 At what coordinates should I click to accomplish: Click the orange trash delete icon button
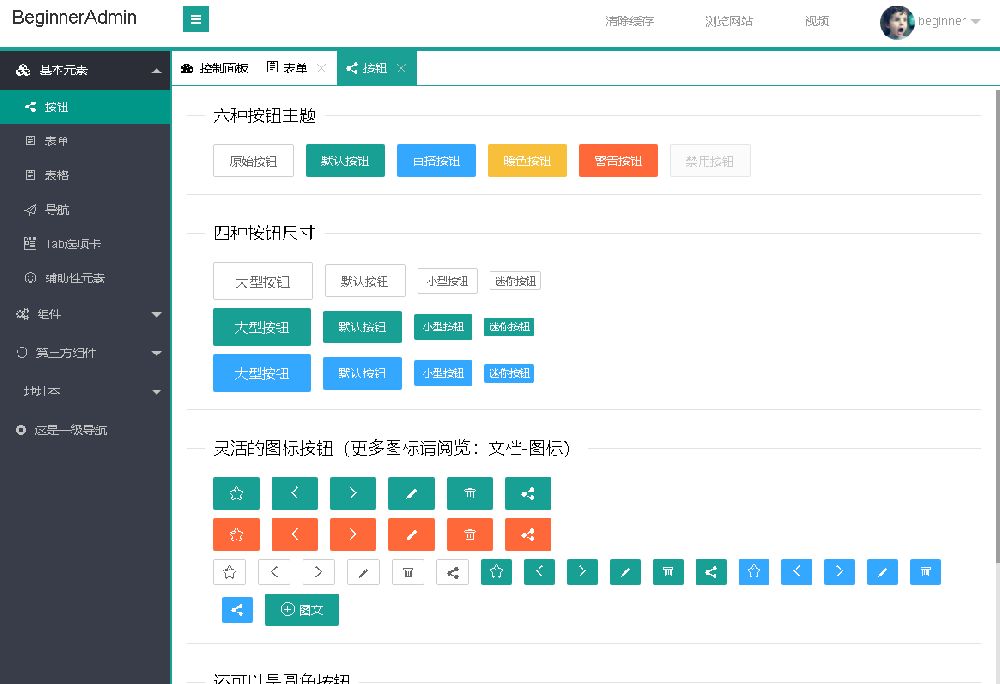[469, 534]
